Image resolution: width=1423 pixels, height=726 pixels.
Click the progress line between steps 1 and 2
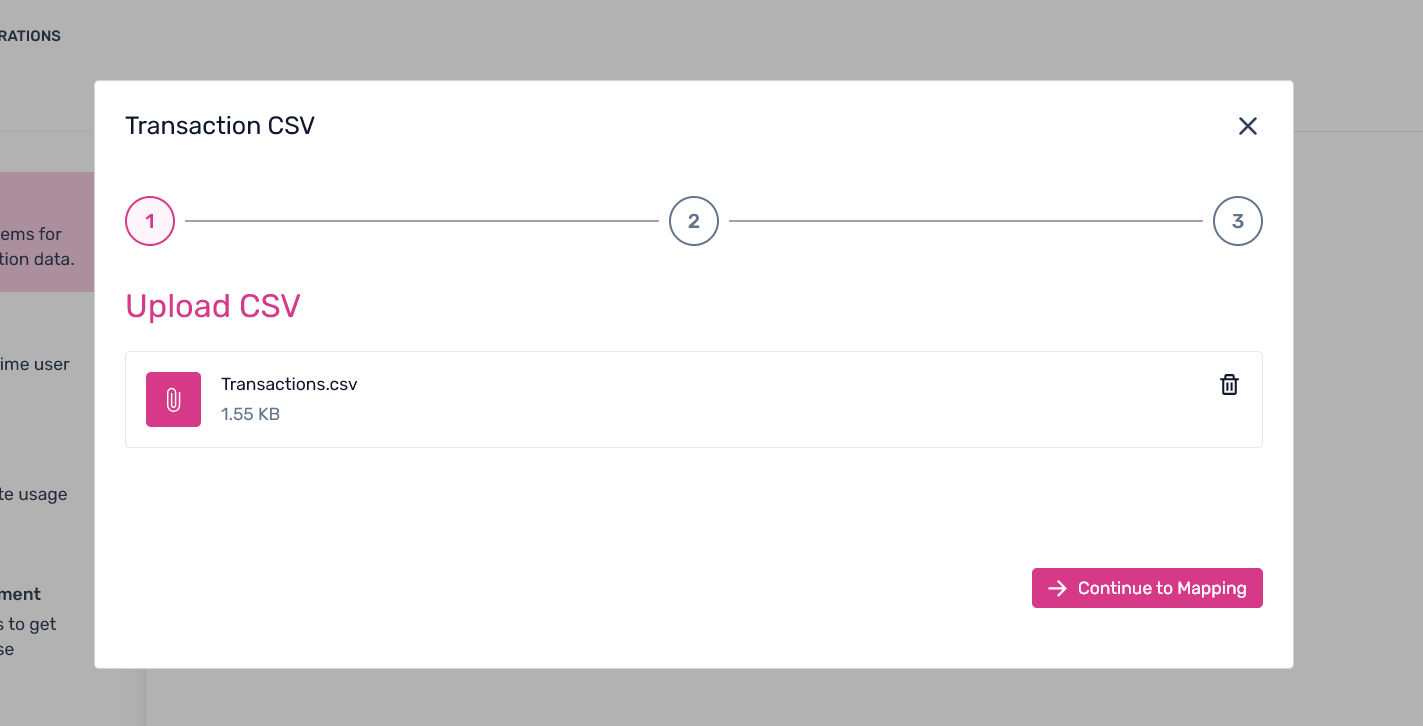coord(421,221)
